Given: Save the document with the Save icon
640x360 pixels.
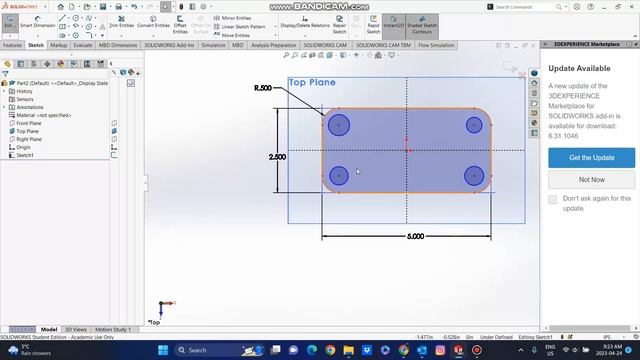Looking at the screenshot, I should coord(103,7).
